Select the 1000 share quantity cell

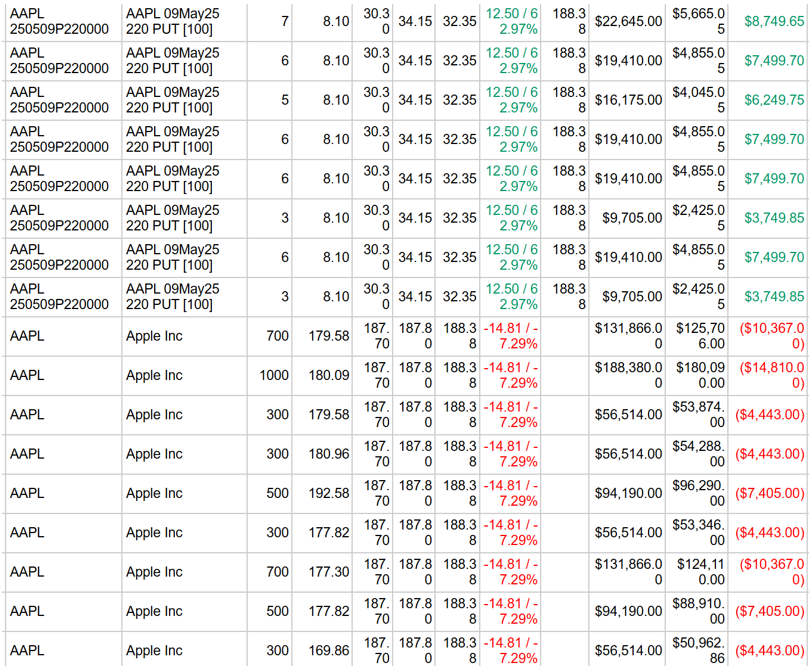[272, 376]
